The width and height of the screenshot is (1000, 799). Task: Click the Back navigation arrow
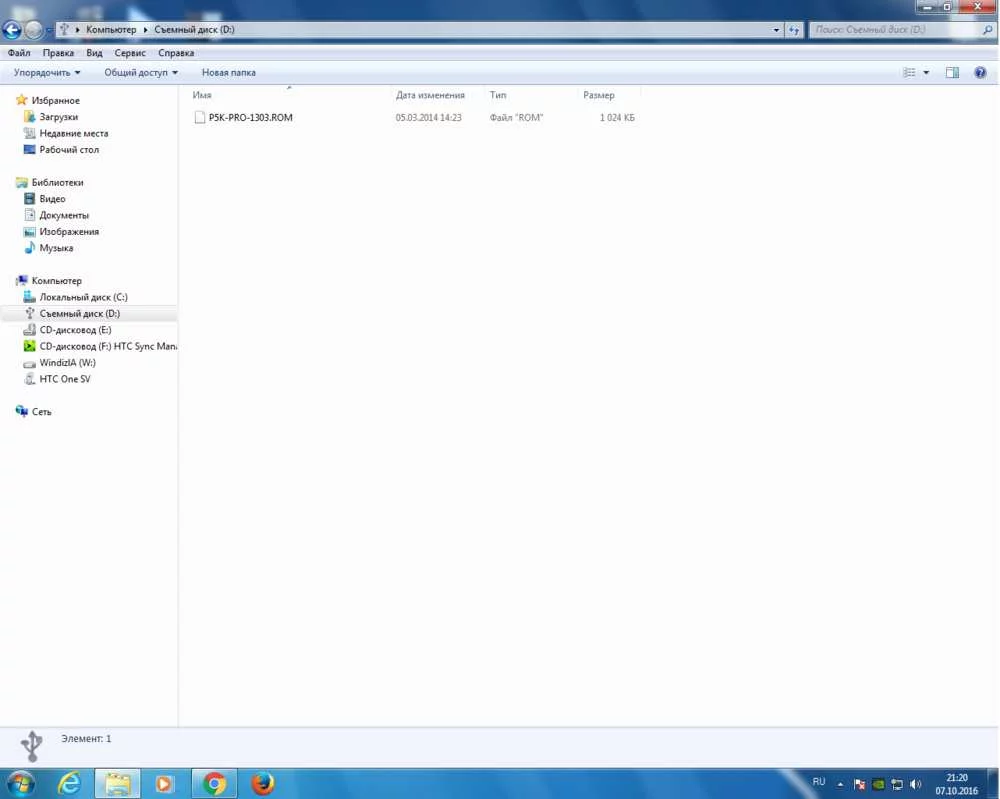click(x=12, y=29)
